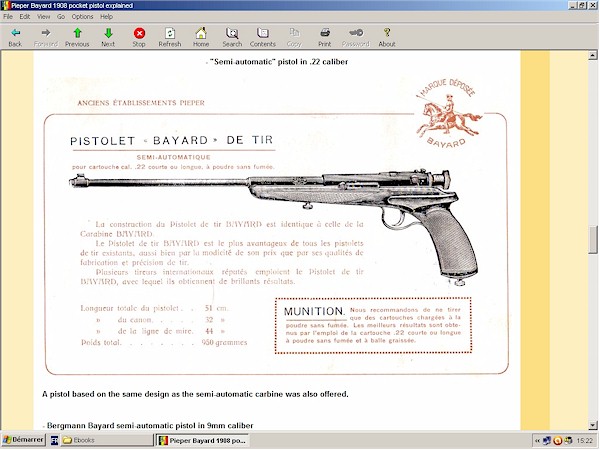Image resolution: width=600 pixels, height=450 pixels.
Task: Click quick-launch icon beside Démarrer
Action: pyautogui.click(x=54, y=440)
